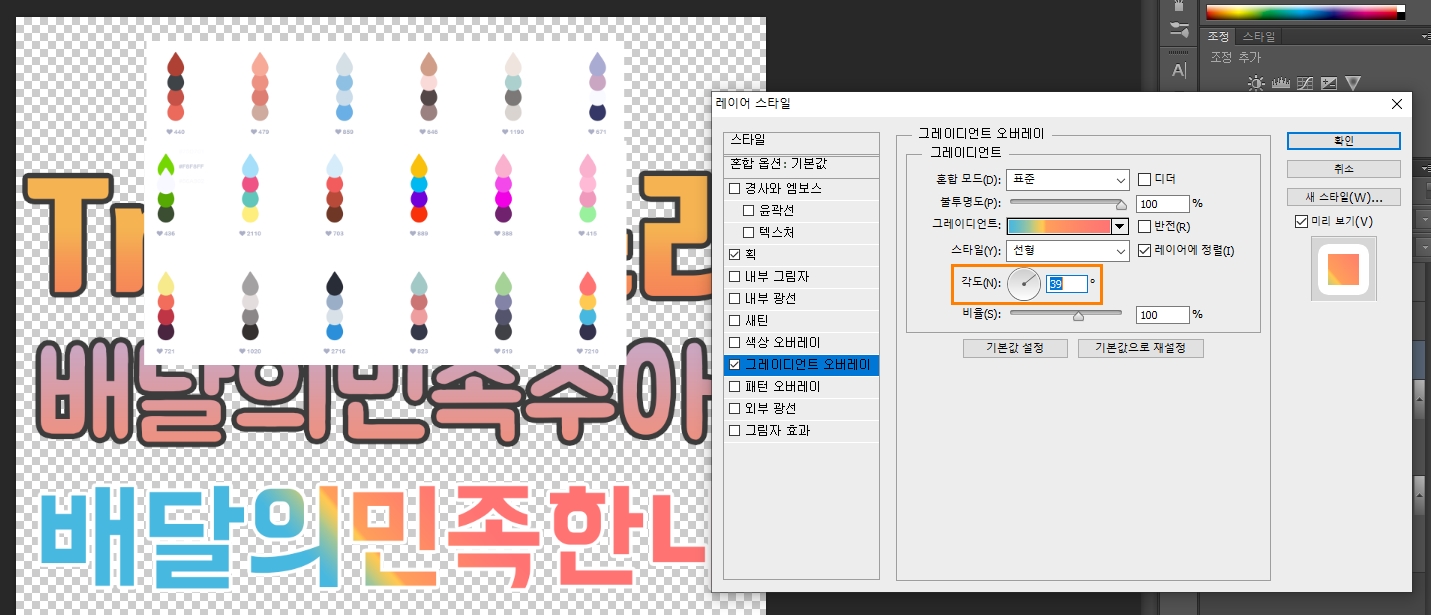Open the 스타일 선형 dropdown
The height and width of the screenshot is (615, 1431).
click(1067, 250)
